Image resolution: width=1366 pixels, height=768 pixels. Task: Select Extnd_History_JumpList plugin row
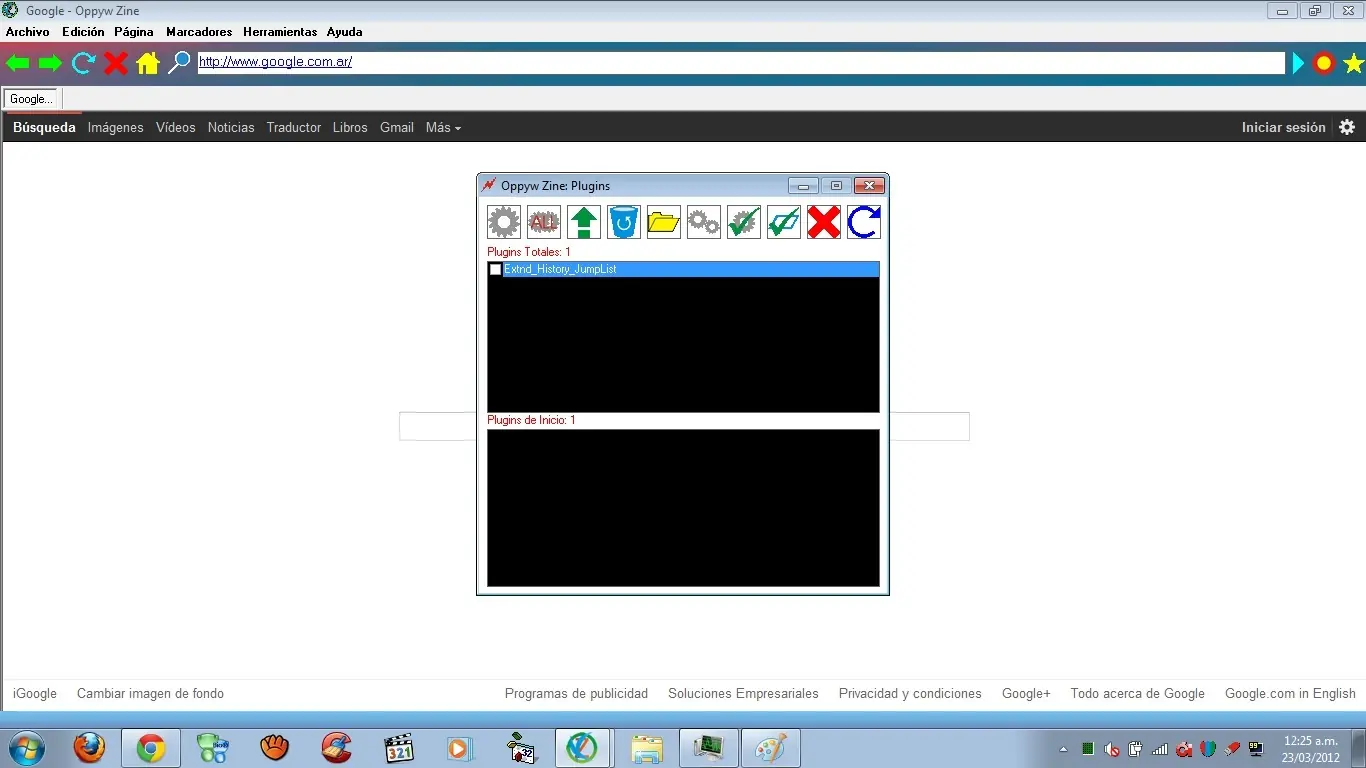tap(683, 270)
